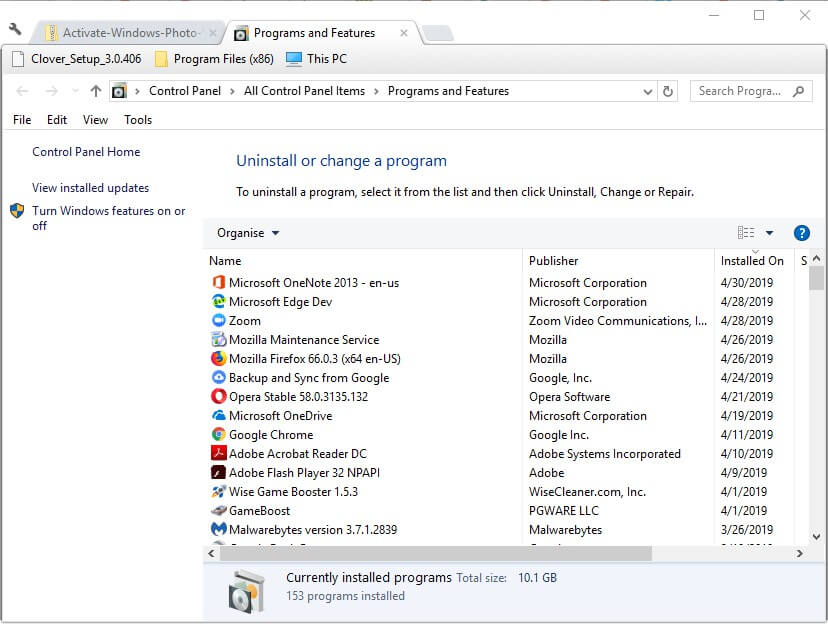Open the recent locations dropdown arrow
This screenshot has height=624, width=828.
pos(75,91)
